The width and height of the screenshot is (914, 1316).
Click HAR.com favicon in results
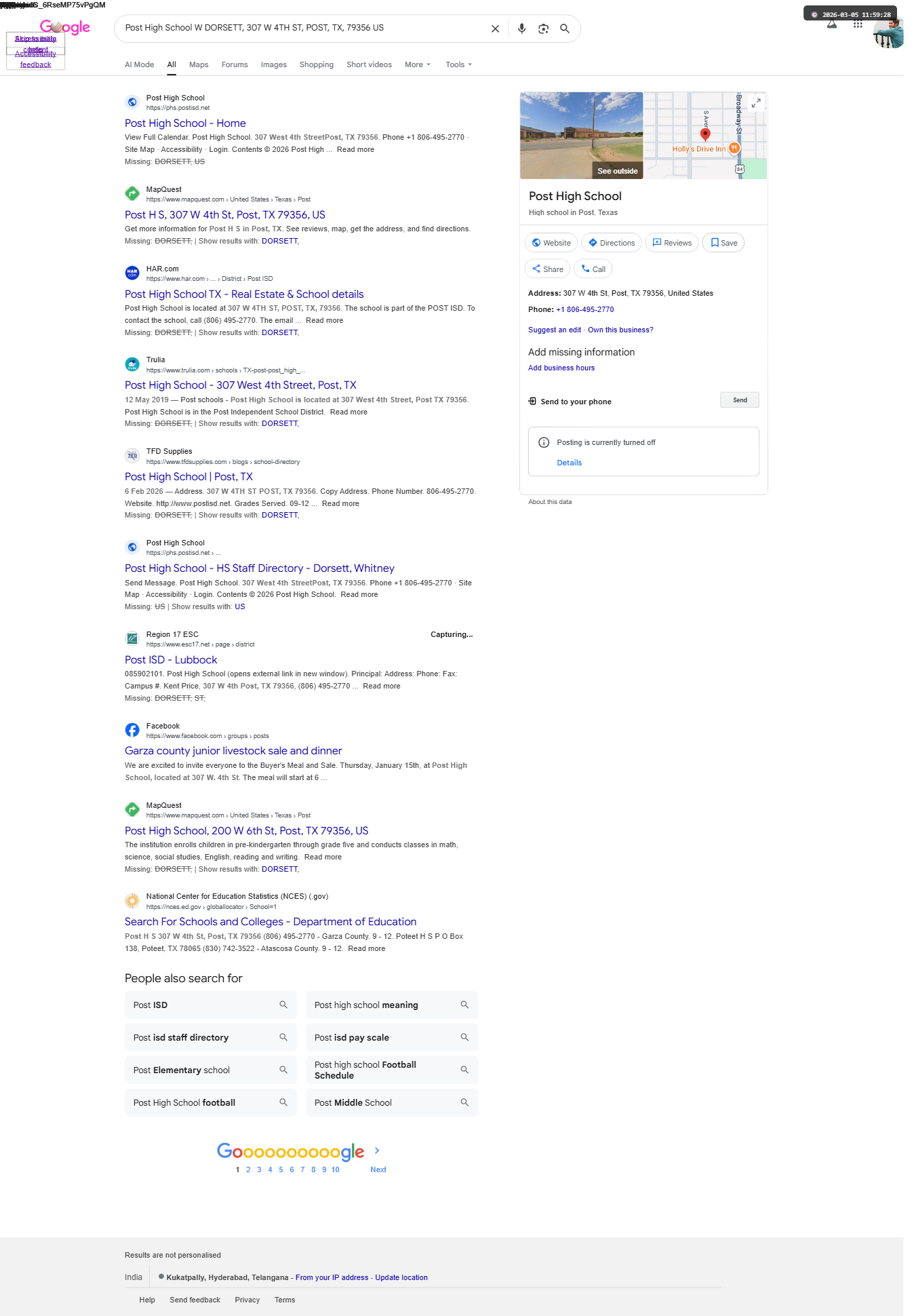coord(132,273)
